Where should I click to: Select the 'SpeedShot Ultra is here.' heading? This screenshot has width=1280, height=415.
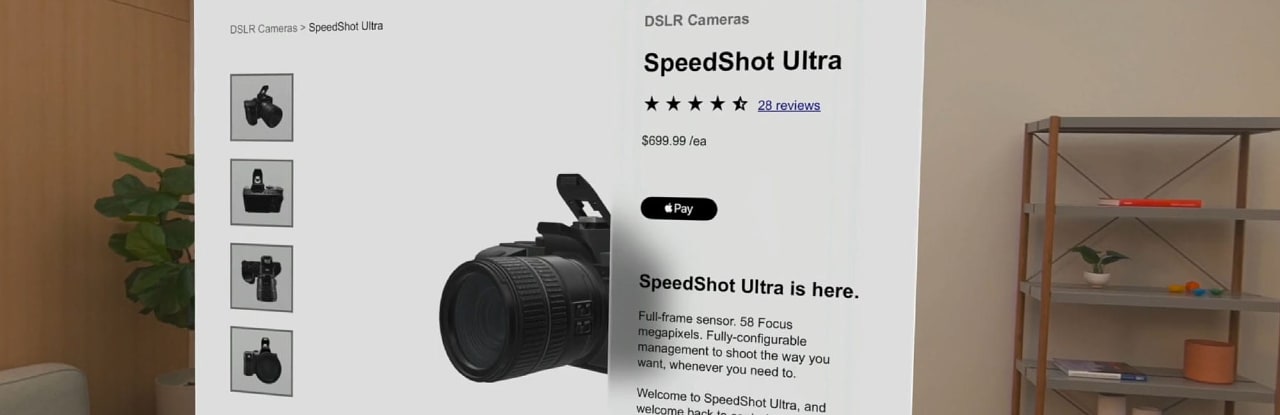pos(748,287)
